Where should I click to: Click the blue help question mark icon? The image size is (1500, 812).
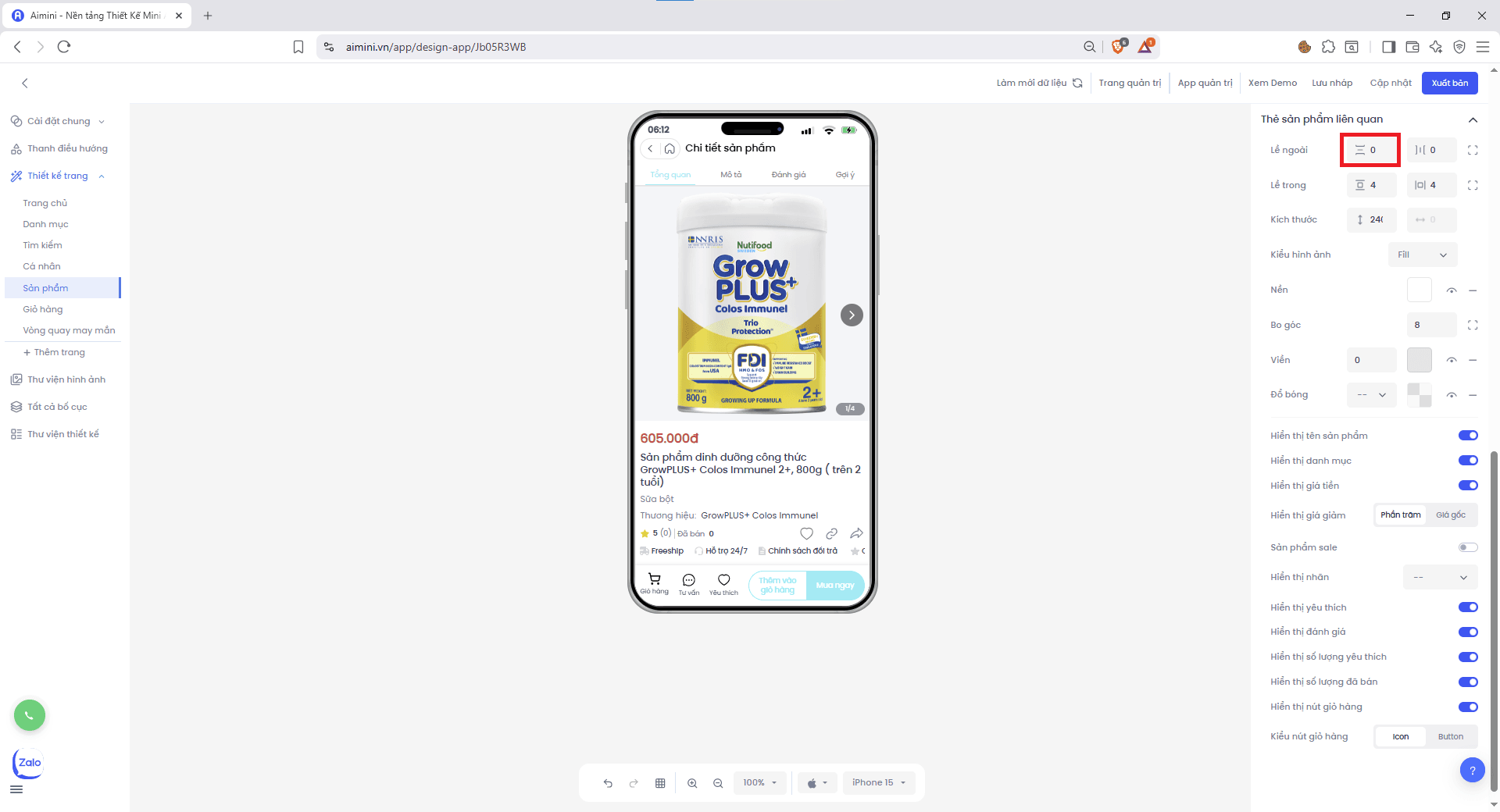pos(1472,771)
